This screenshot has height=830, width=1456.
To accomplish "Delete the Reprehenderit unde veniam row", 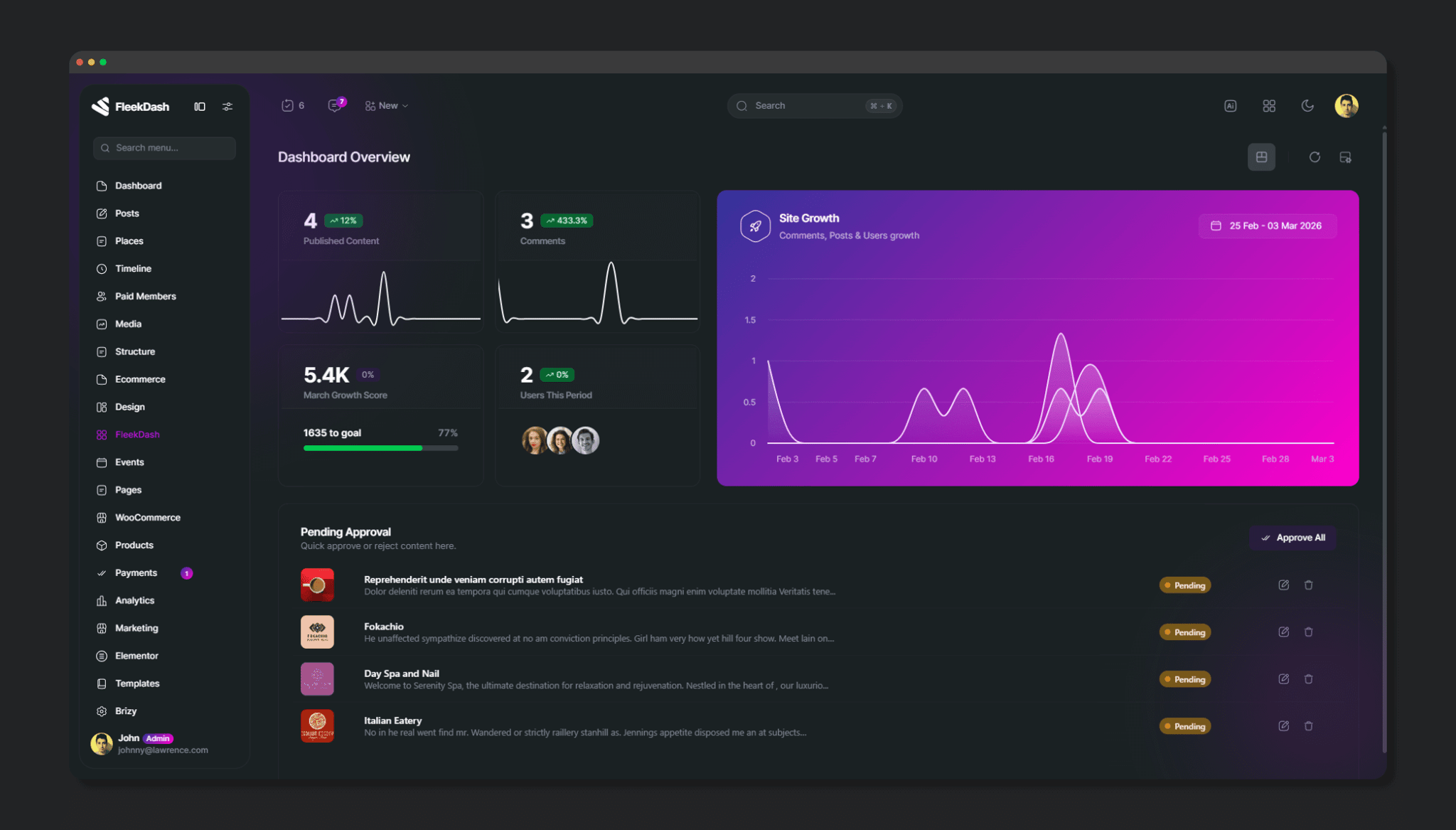I will tap(1308, 585).
